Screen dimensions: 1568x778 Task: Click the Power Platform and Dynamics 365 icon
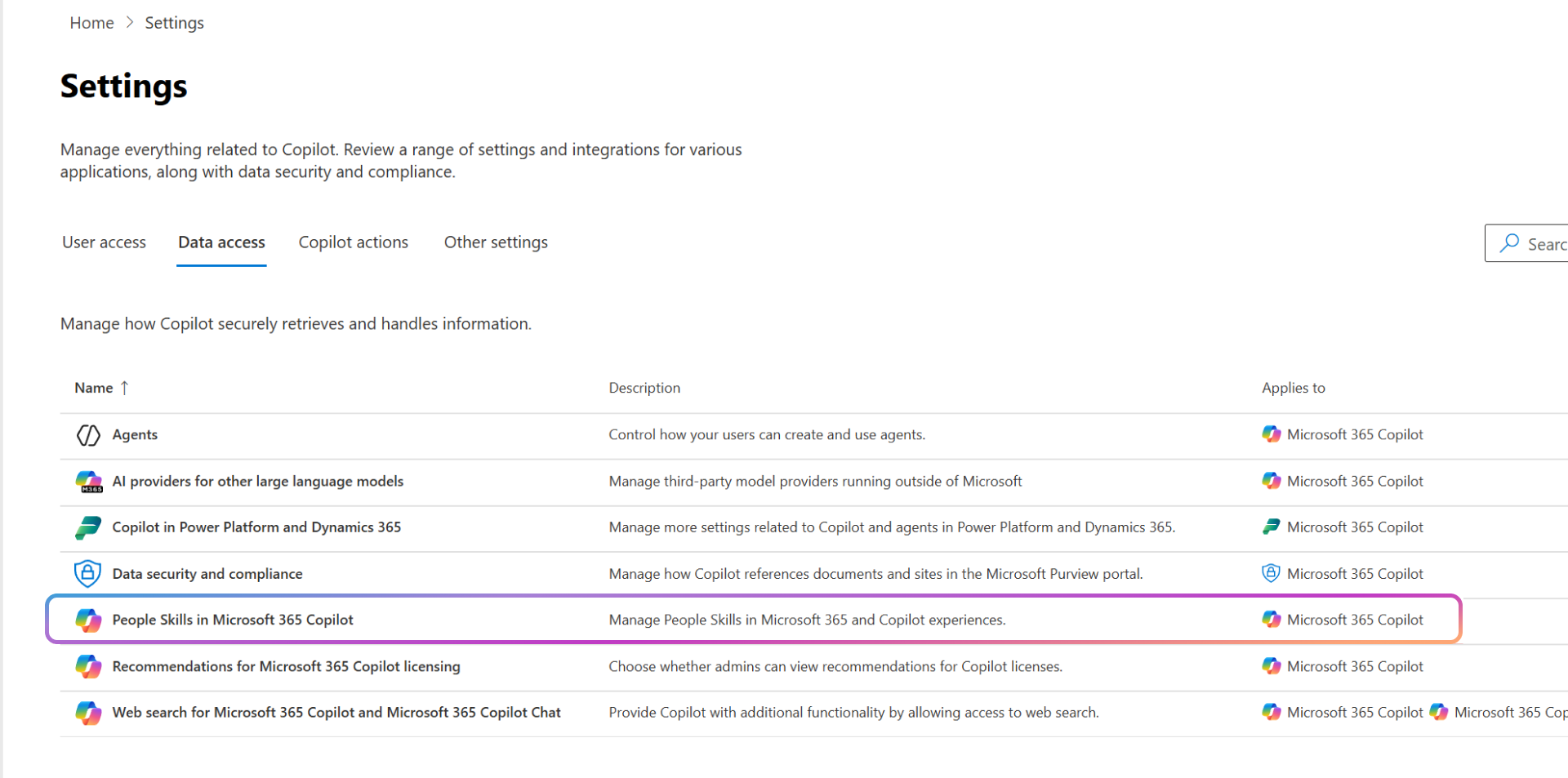point(89,527)
